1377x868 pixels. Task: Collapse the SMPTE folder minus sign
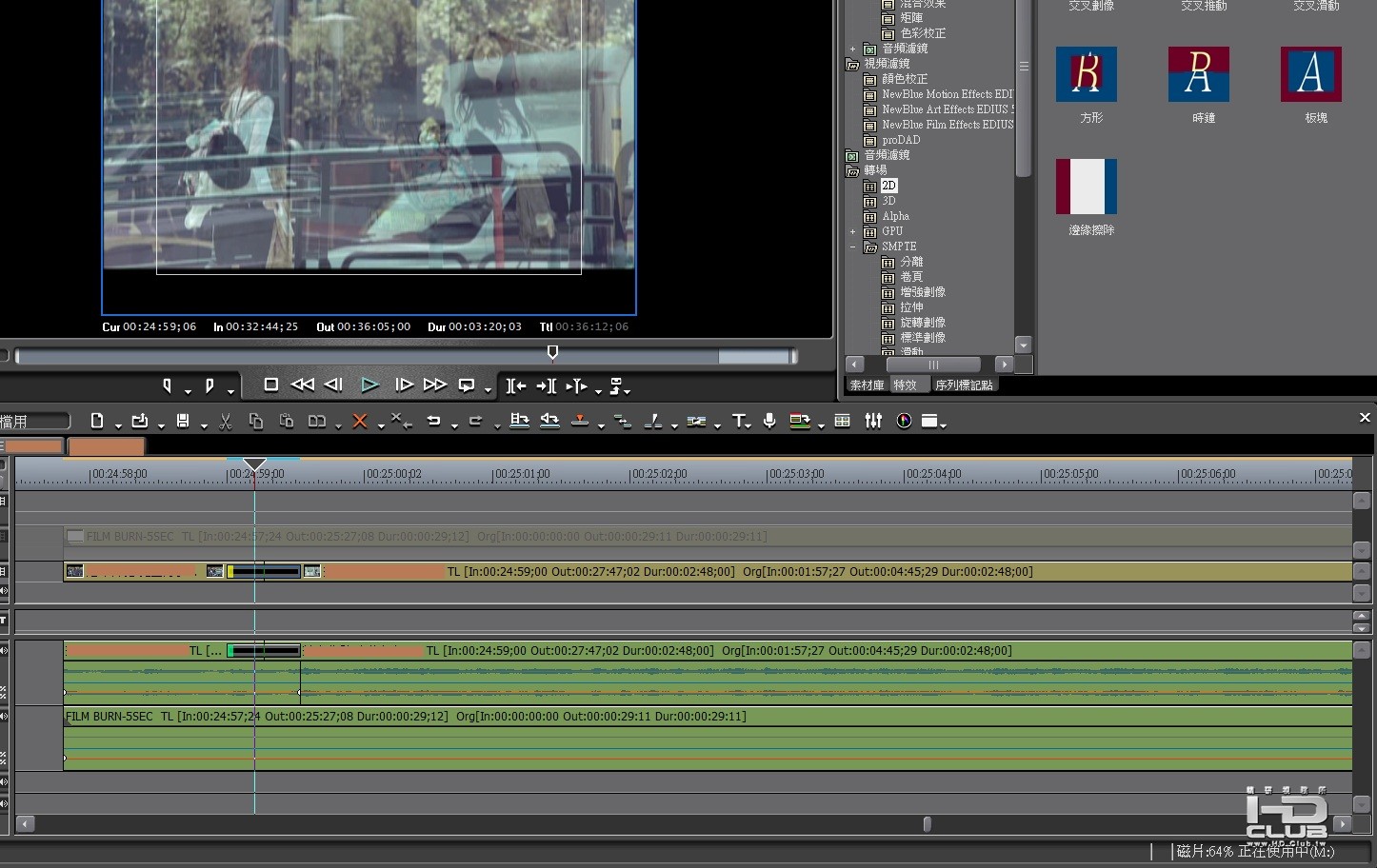pyautogui.click(x=852, y=247)
